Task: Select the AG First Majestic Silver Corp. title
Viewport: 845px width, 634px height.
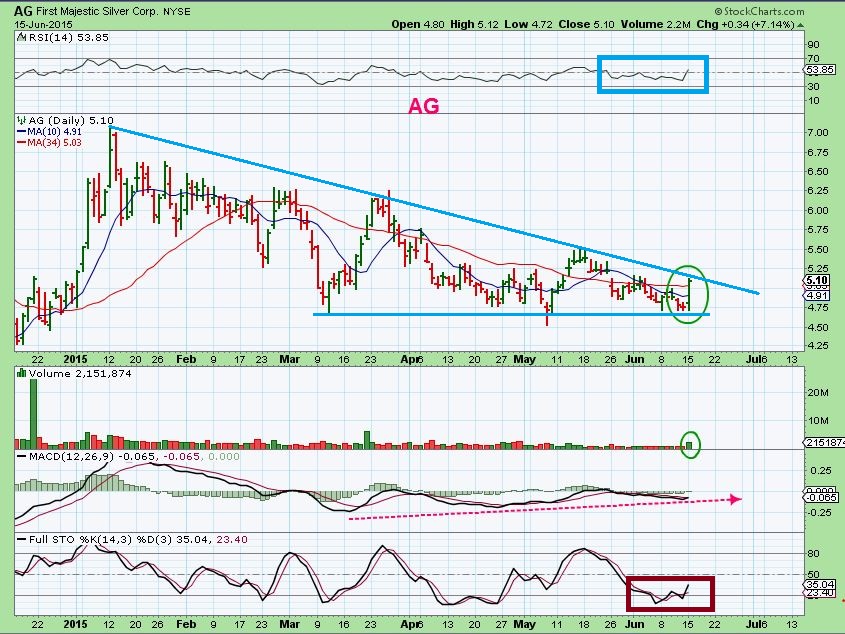Action: (x=86, y=10)
